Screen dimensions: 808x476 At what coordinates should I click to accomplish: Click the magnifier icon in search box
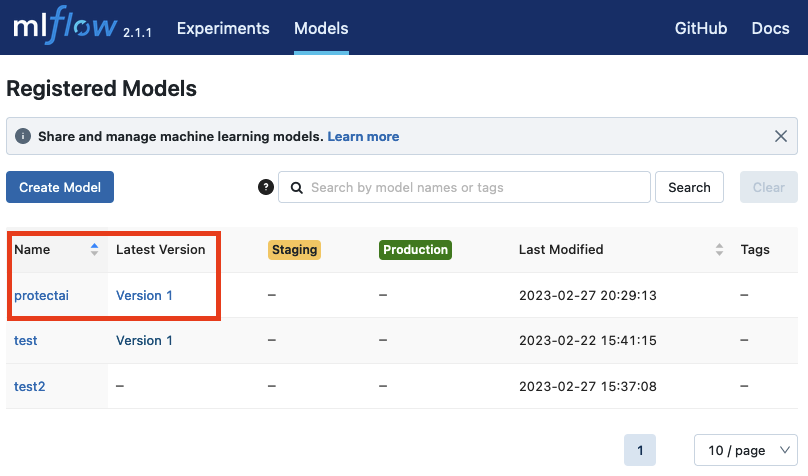click(x=296, y=187)
